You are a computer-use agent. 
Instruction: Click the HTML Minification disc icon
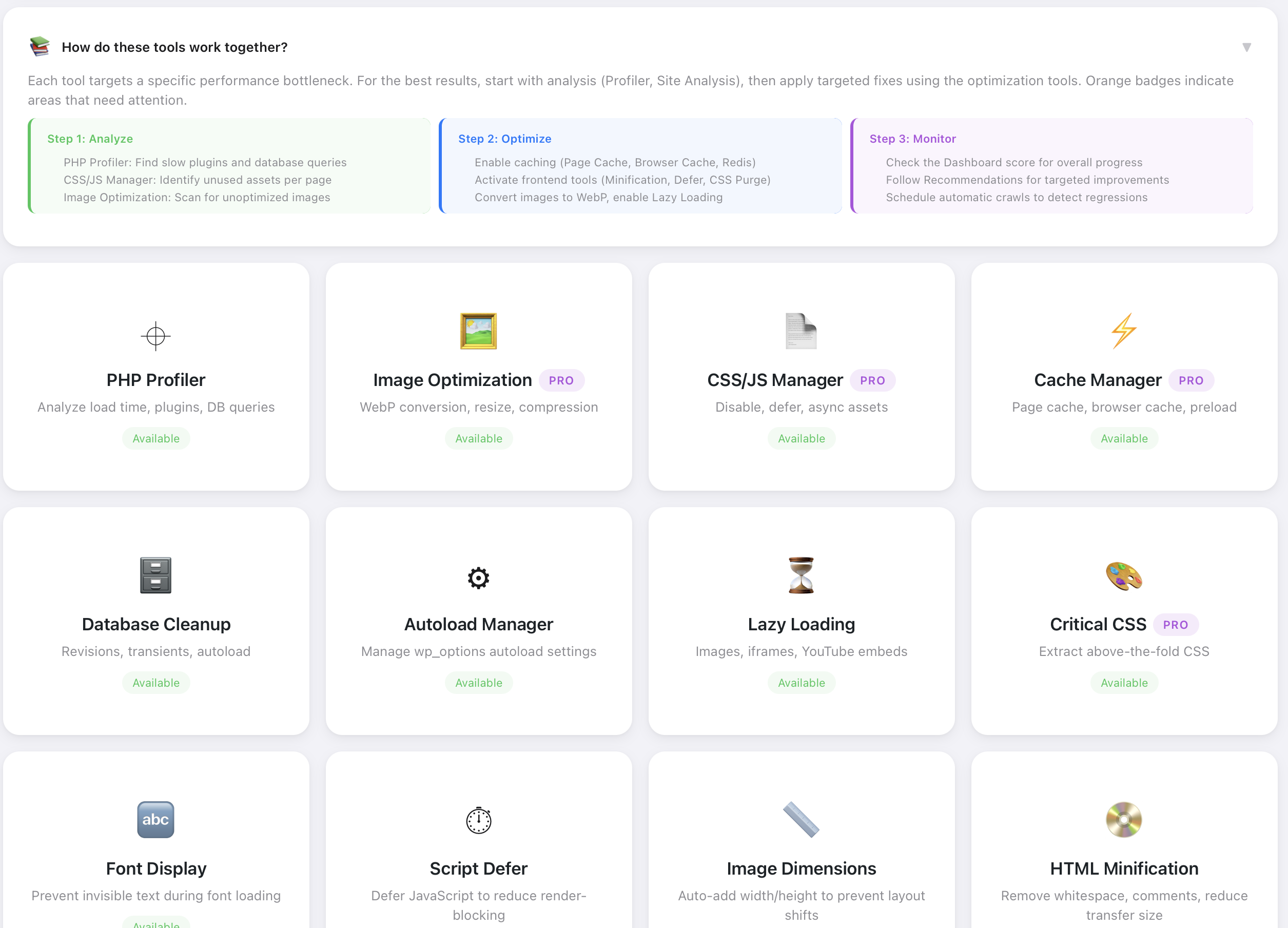point(1123,820)
